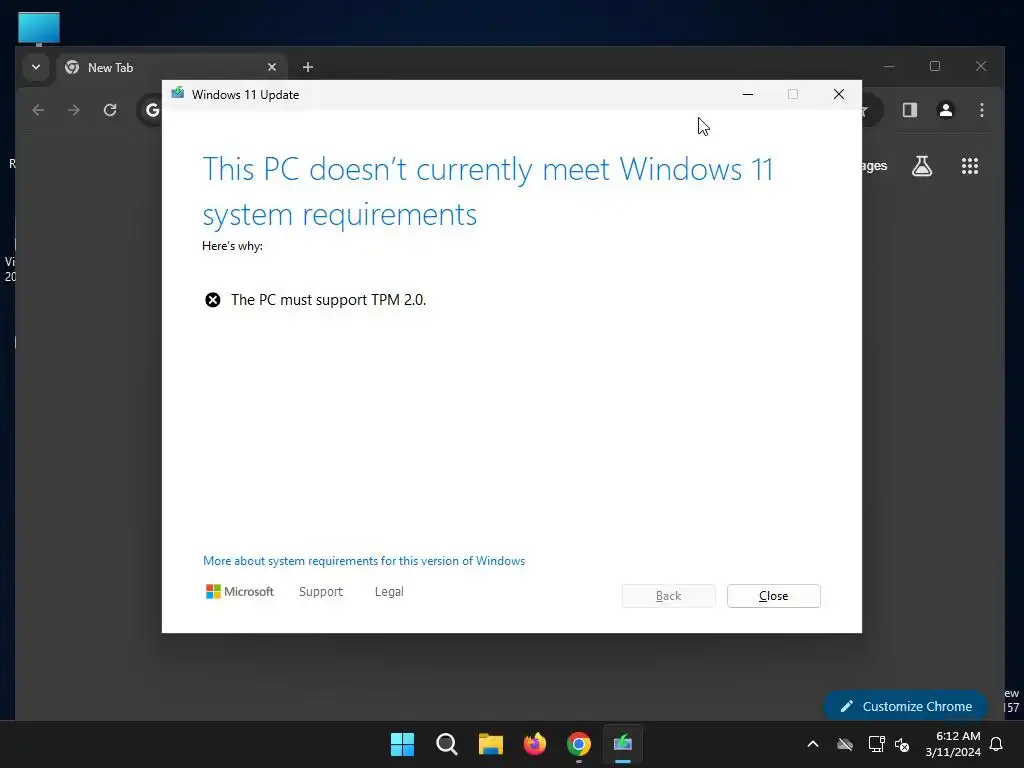This screenshot has height=768, width=1024.
Task: Go forward in Chrome navigation
Action: (74, 110)
